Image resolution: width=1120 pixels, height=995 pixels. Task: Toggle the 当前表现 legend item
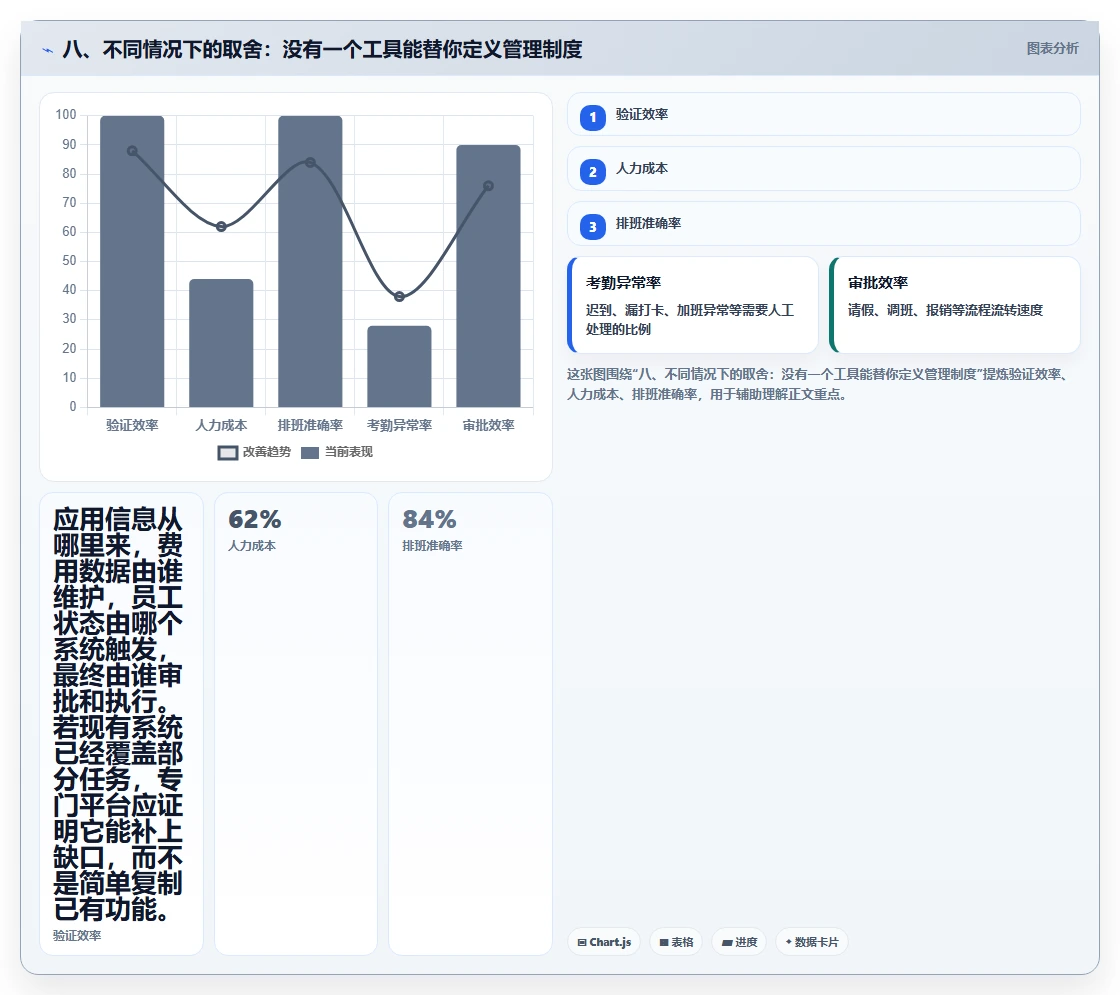click(337, 452)
